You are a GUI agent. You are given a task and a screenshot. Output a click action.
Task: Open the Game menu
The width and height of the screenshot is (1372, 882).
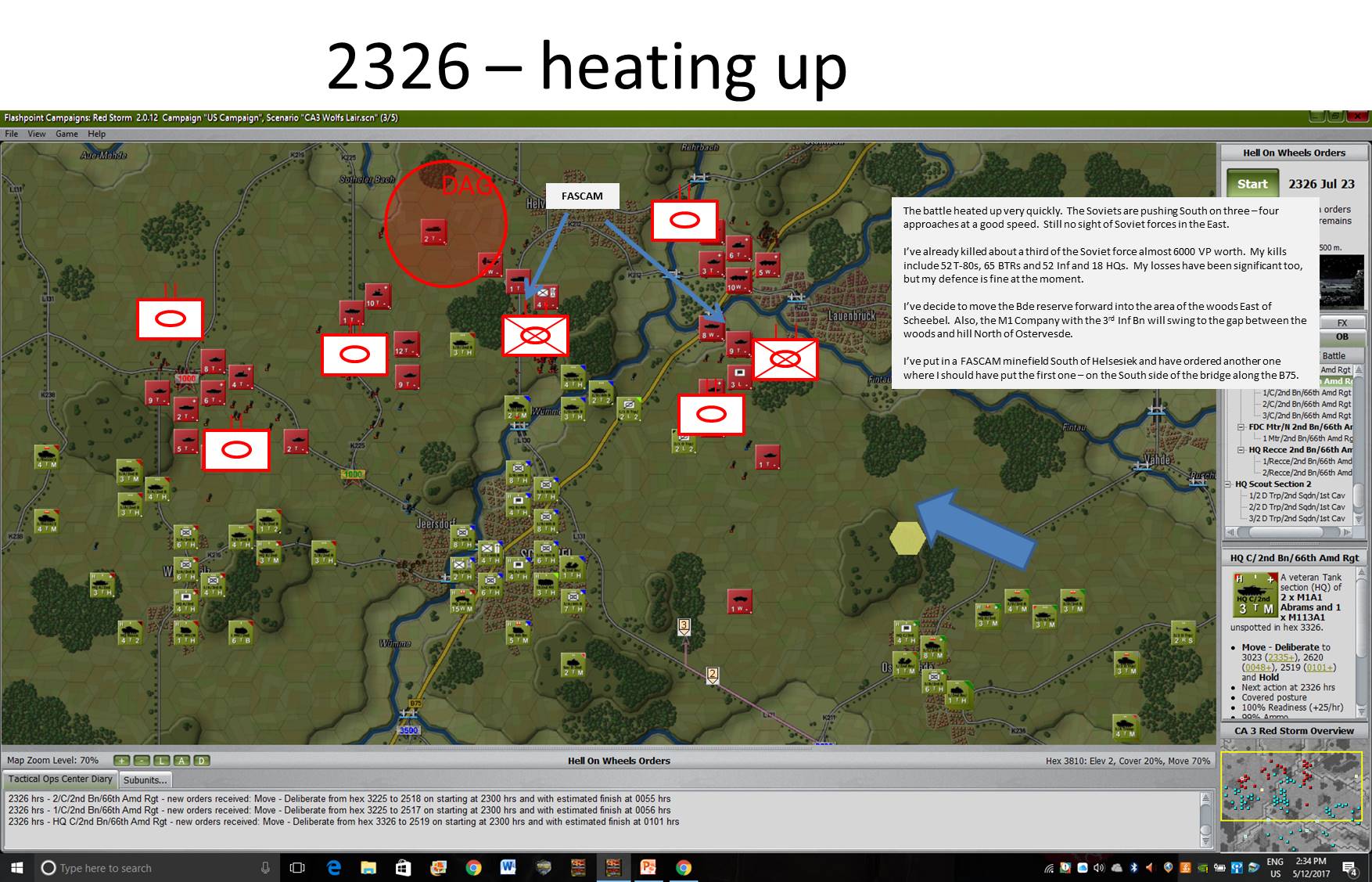pos(66,134)
